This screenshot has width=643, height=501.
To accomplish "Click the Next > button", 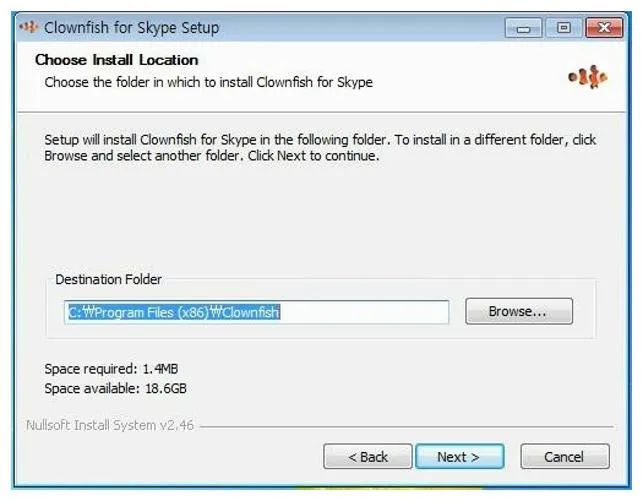I will 460,456.
